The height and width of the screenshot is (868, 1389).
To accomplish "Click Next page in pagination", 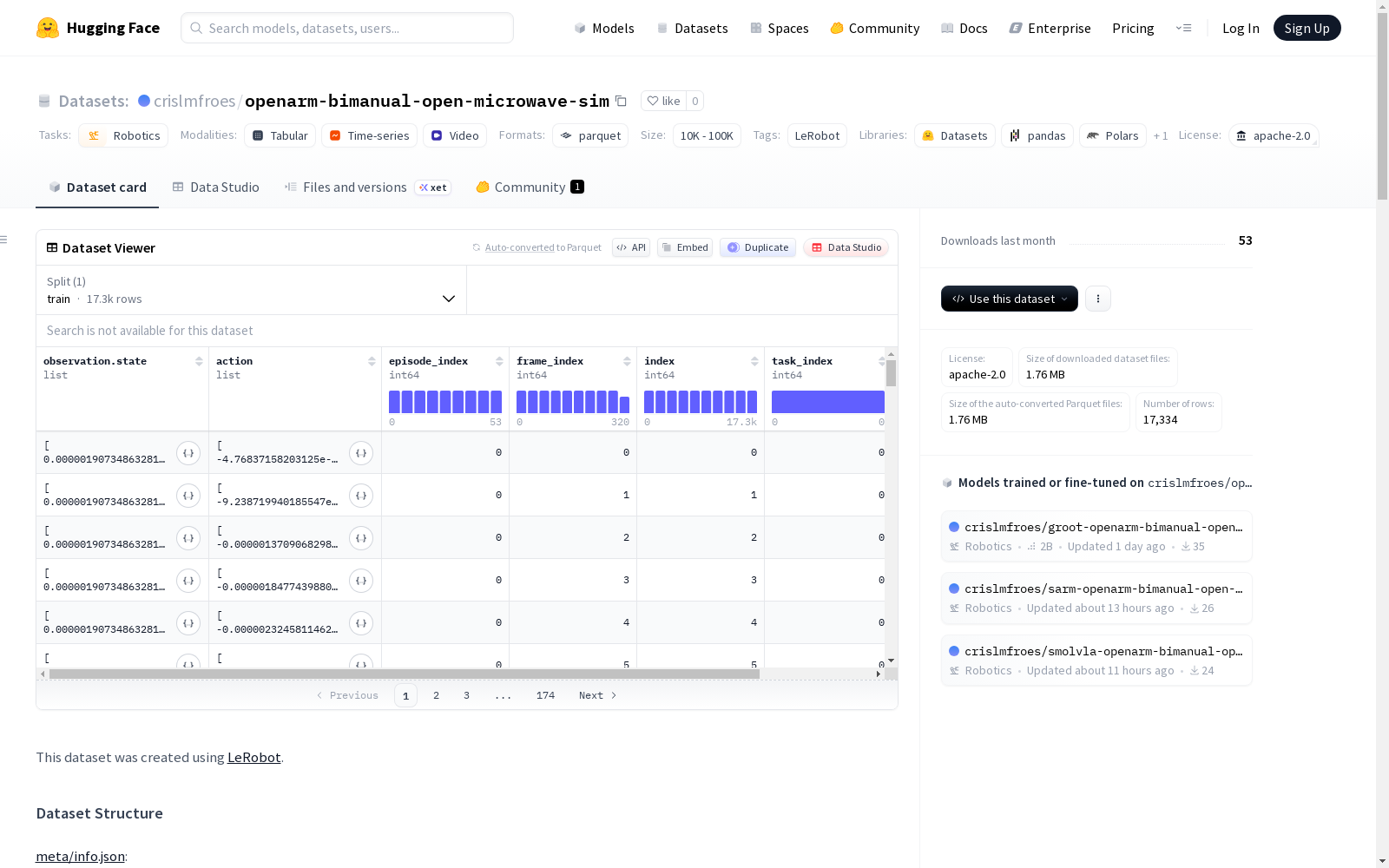I will point(598,695).
